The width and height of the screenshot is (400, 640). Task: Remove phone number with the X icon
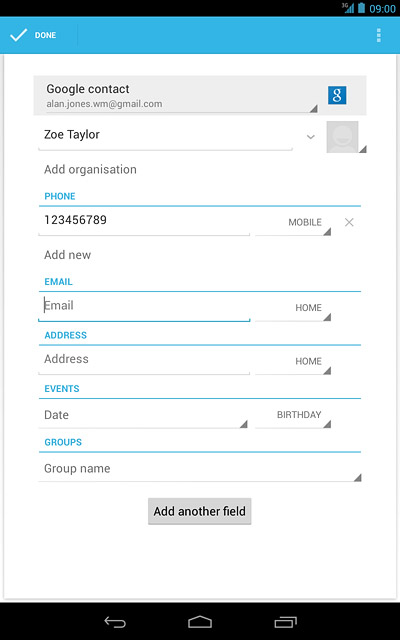(349, 222)
